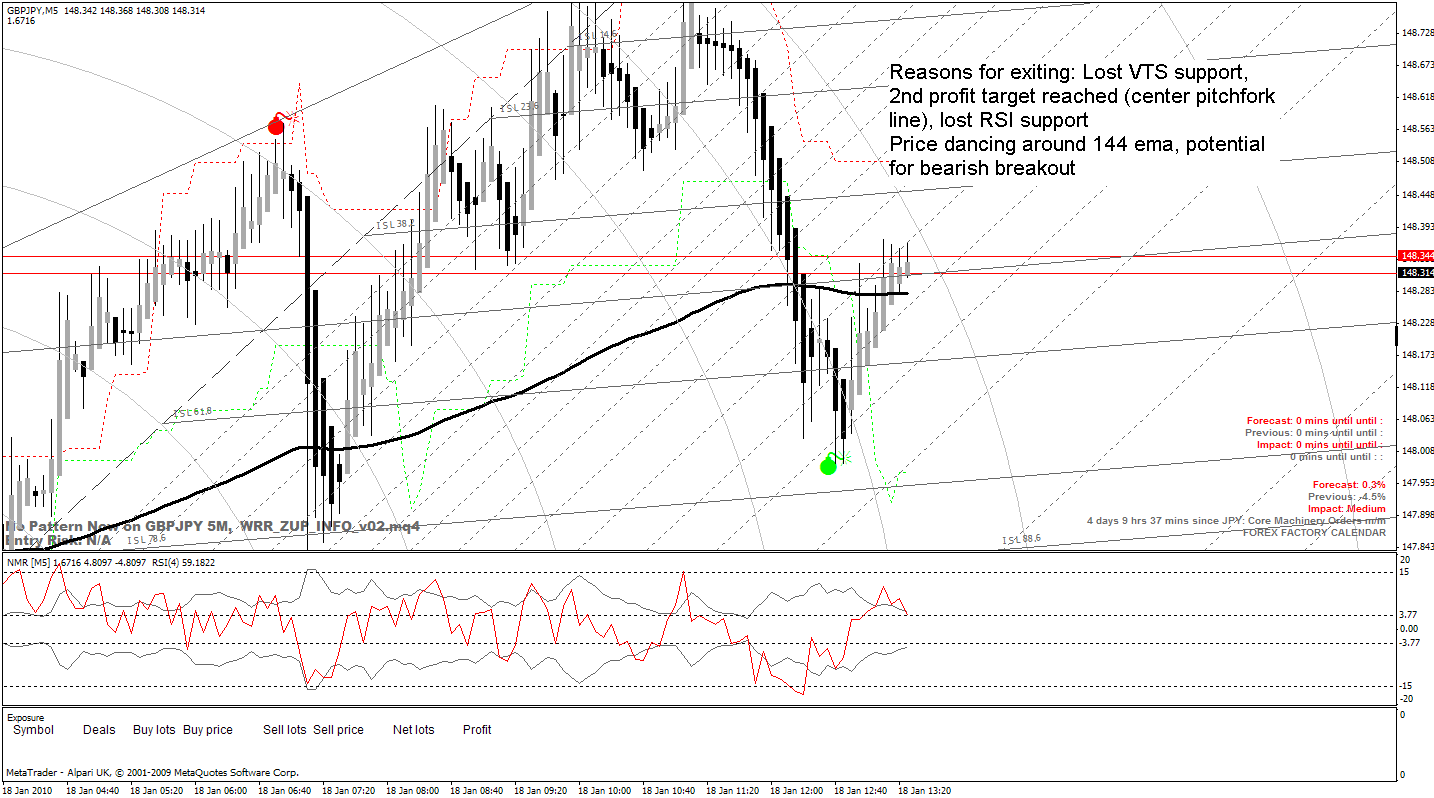Click the "Forecast: 0.3%" news value
1434x798 pixels.
coord(1349,484)
